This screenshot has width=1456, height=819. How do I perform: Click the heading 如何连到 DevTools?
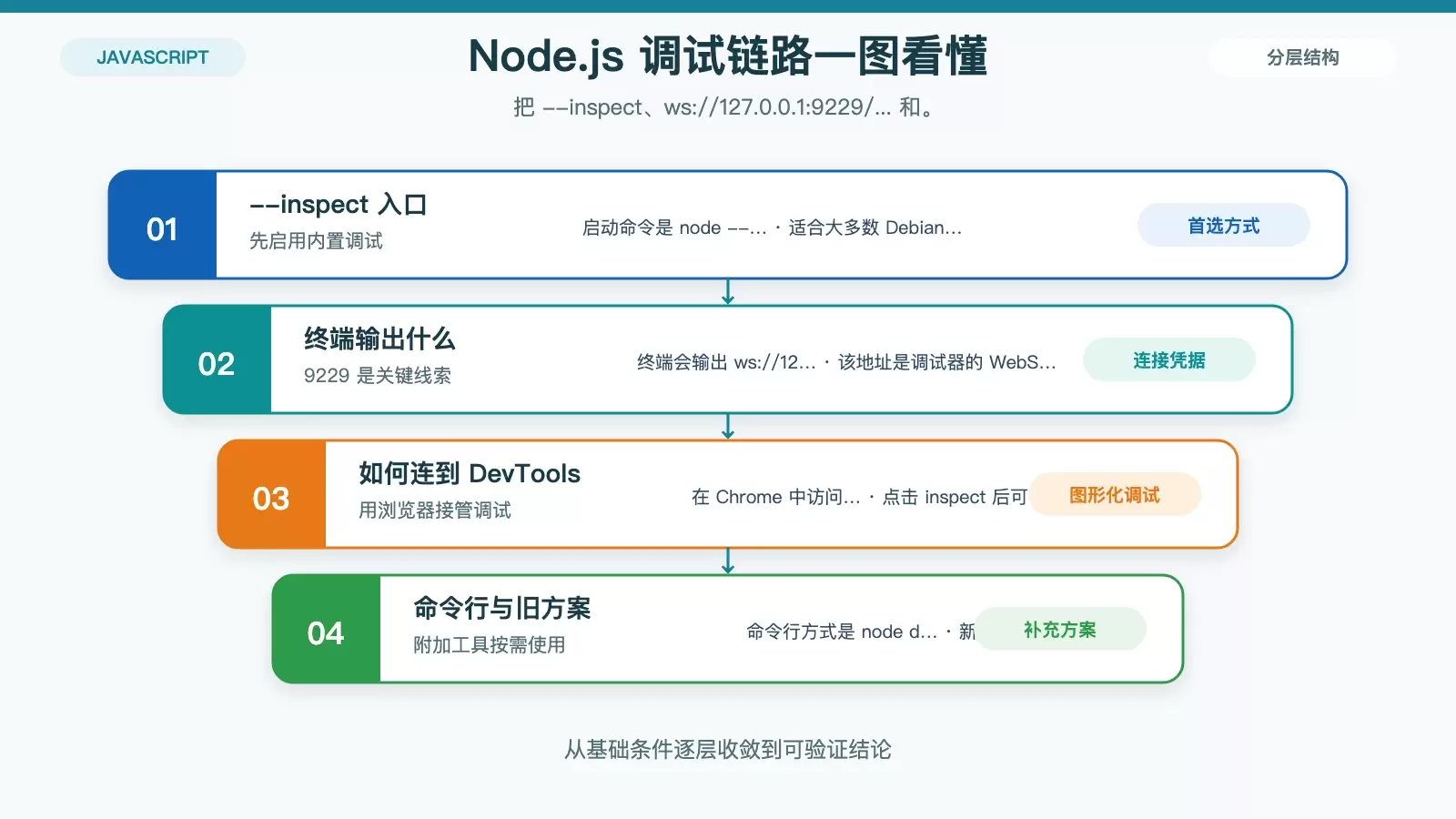point(470,473)
